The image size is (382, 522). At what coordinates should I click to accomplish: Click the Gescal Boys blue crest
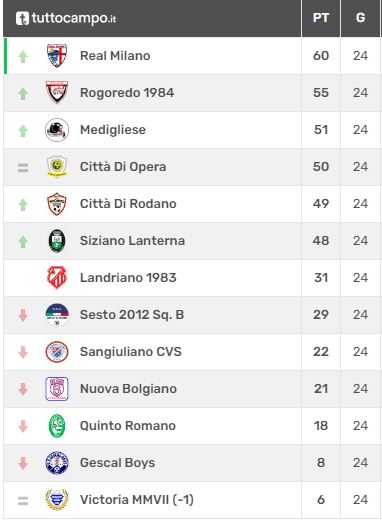pyautogui.click(x=57, y=463)
